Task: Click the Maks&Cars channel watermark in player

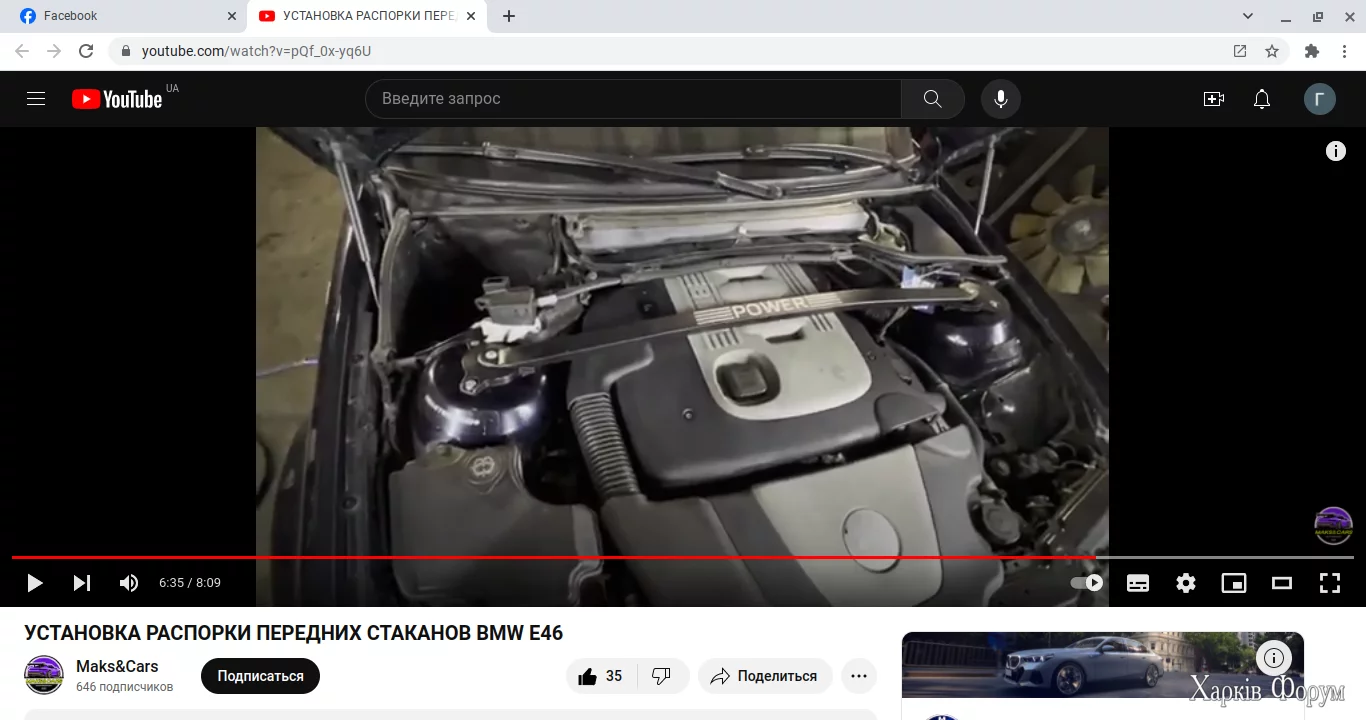Action: [x=1333, y=526]
